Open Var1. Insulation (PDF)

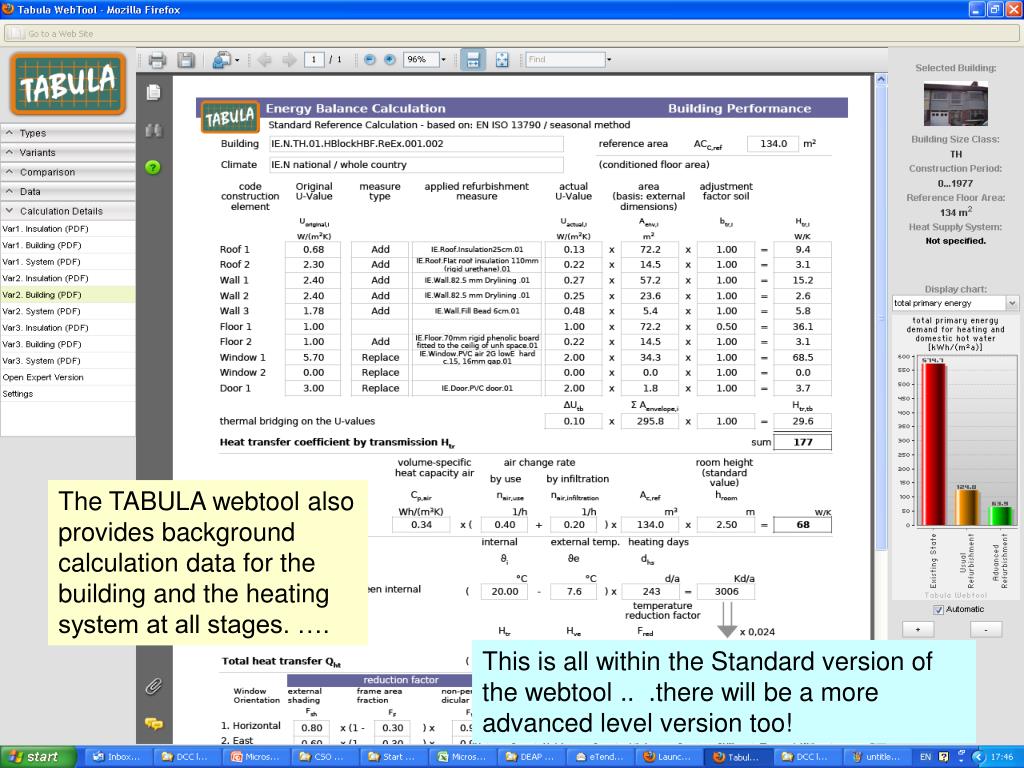point(45,229)
